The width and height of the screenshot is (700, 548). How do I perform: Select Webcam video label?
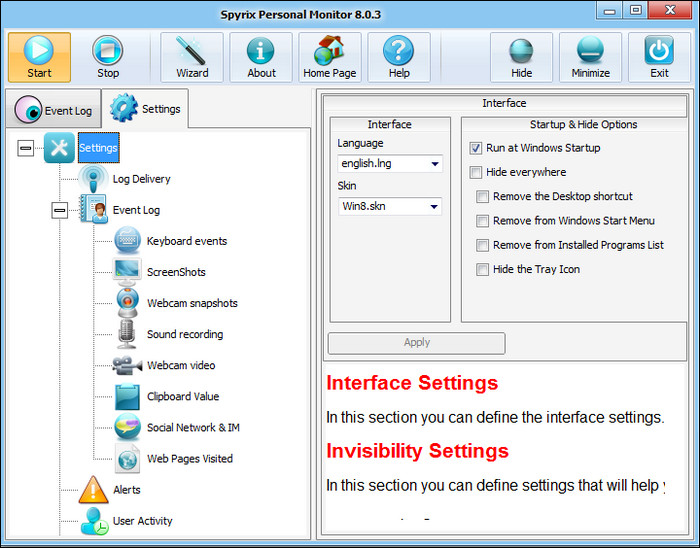tap(181, 365)
